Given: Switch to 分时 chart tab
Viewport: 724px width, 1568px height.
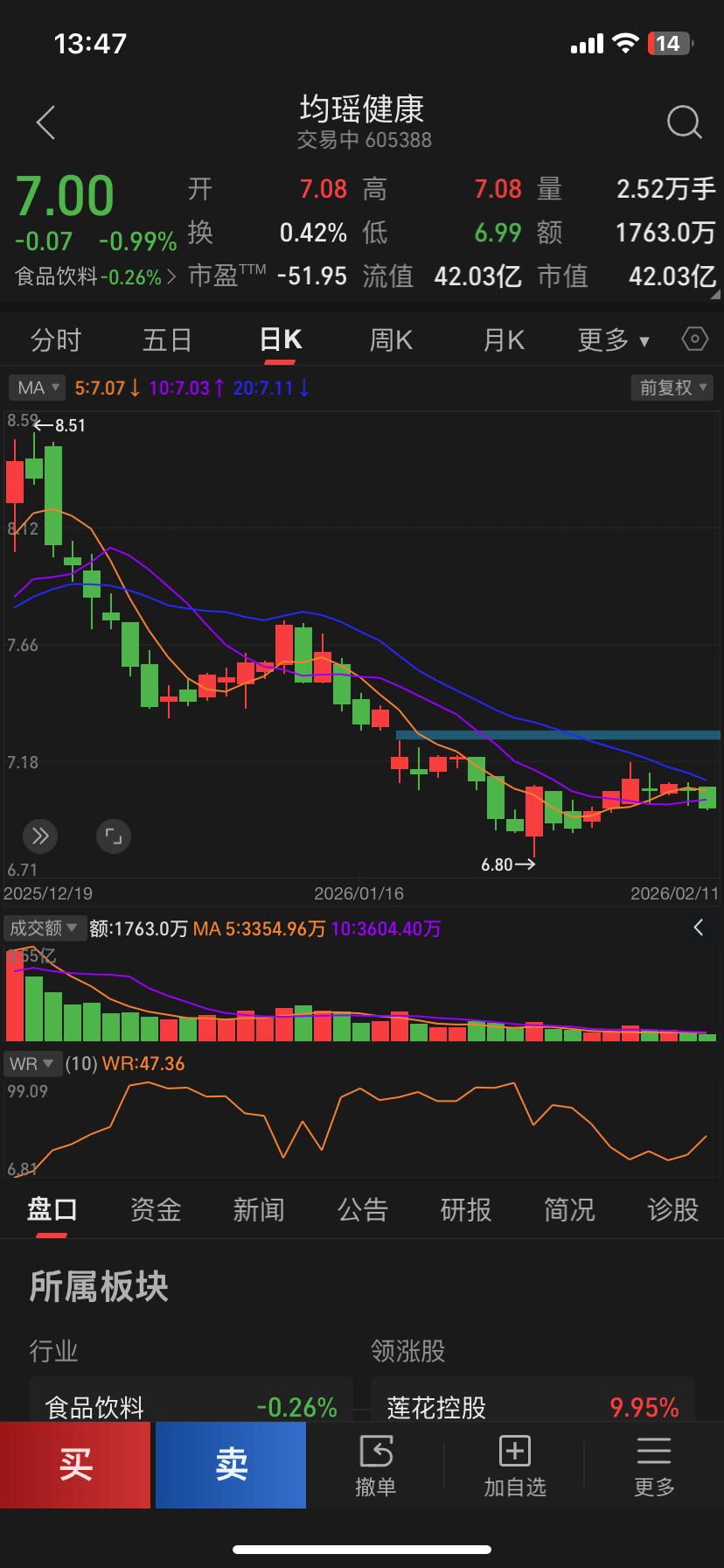Looking at the screenshot, I should pos(56,339).
